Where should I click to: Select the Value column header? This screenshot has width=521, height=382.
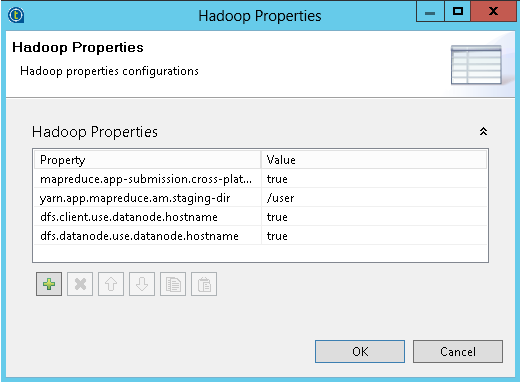click(374, 160)
